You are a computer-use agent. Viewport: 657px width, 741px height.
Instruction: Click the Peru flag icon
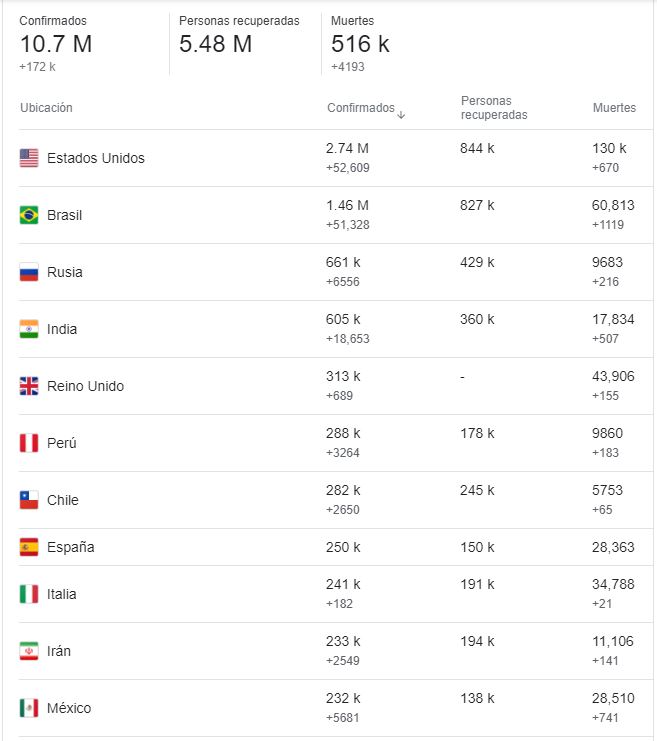pyautogui.click(x=29, y=443)
